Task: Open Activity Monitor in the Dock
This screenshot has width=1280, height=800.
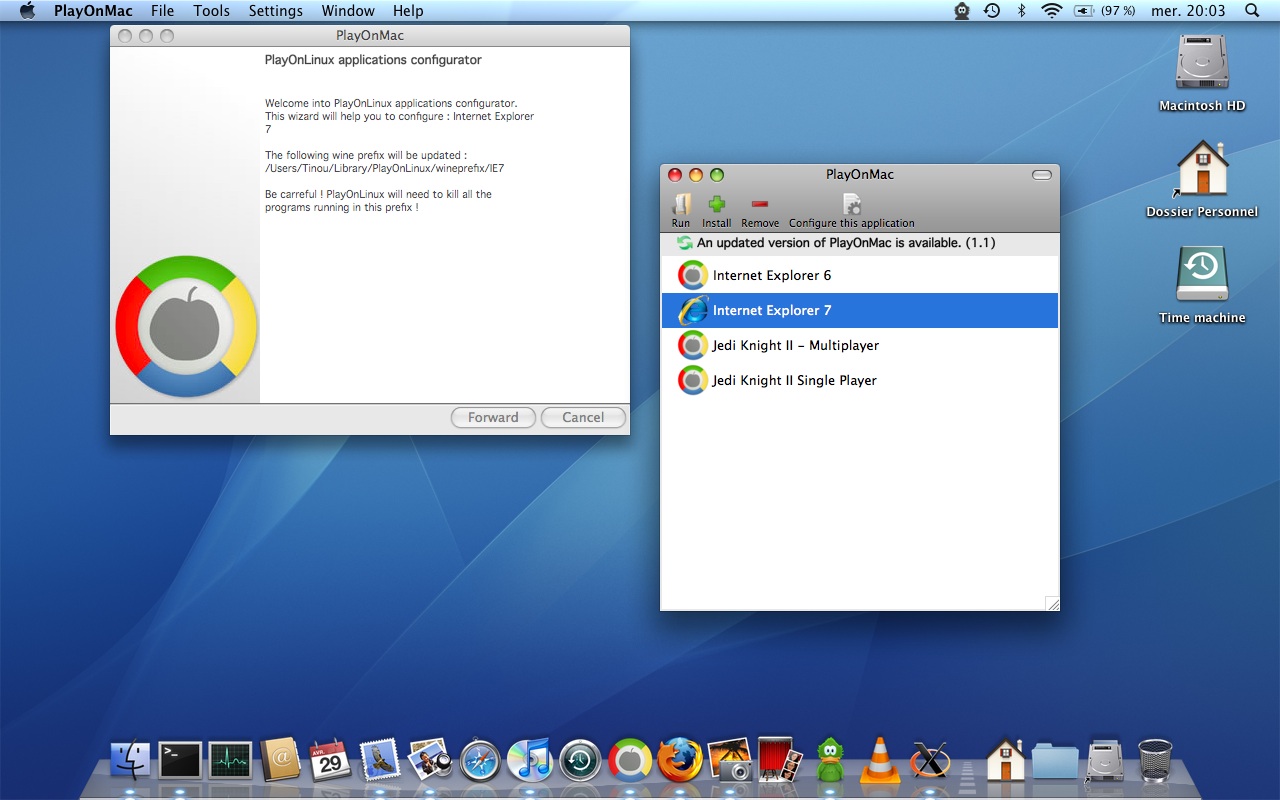Action: pyautogui.click(x=231, y=761)
